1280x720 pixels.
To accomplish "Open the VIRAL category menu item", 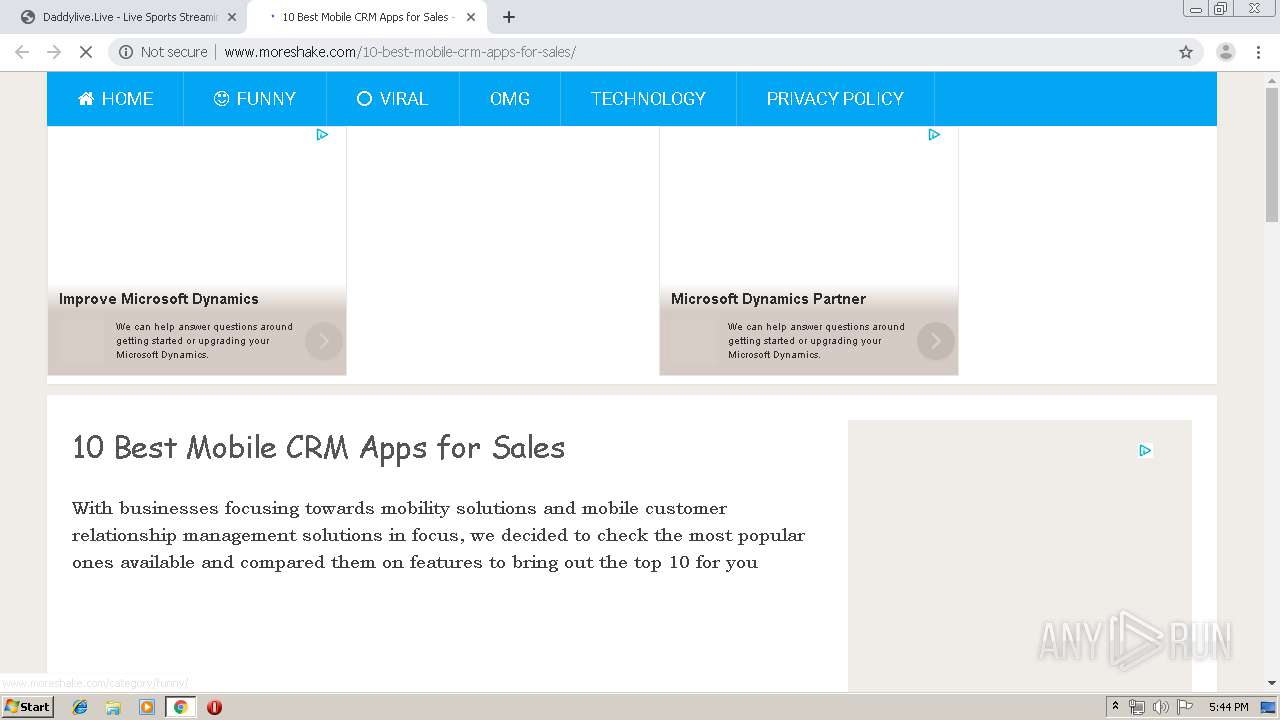I will [x=393, y=99].
